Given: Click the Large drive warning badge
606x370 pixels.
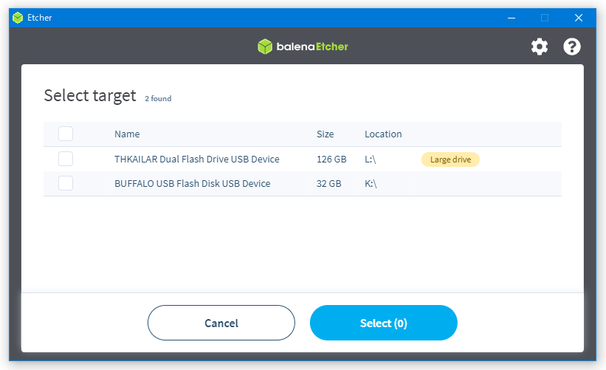Looking at the screenshot, I should tap(450, 160).
